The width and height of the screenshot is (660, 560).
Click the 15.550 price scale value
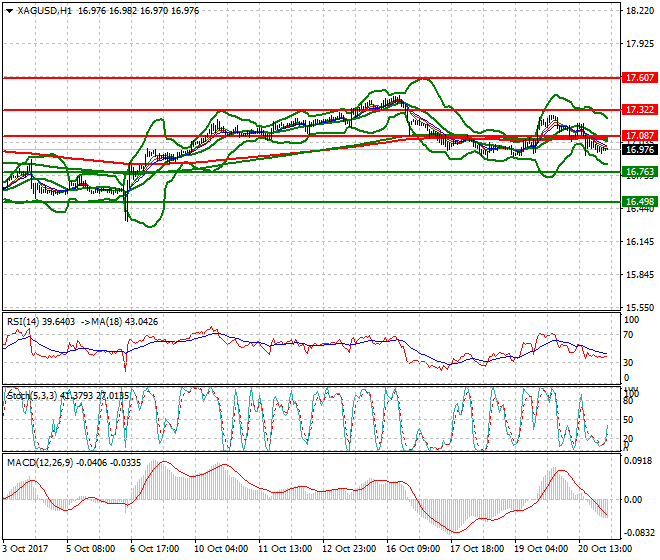(x=640, y=308)
